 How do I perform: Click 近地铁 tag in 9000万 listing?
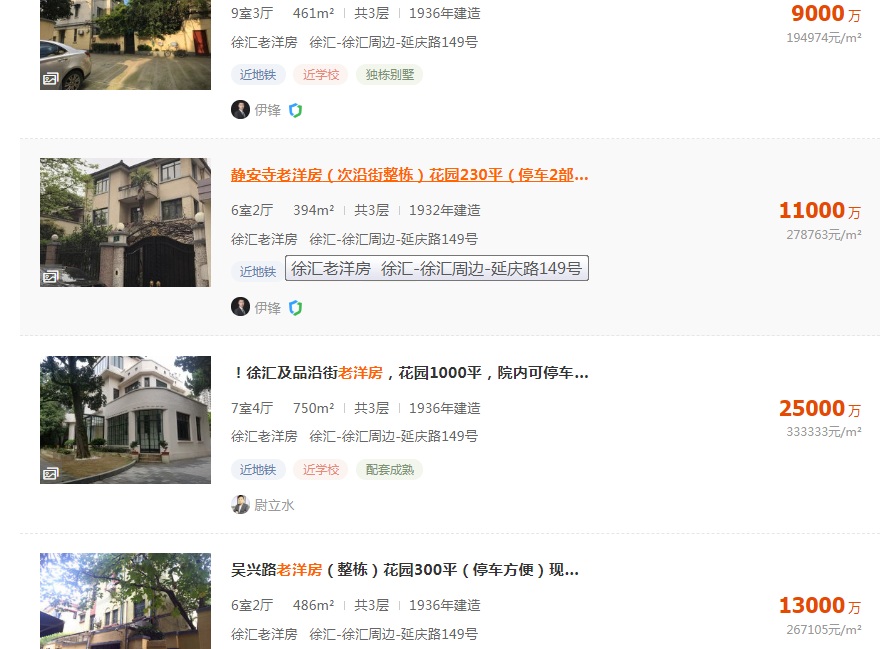[x=258, y=75]
